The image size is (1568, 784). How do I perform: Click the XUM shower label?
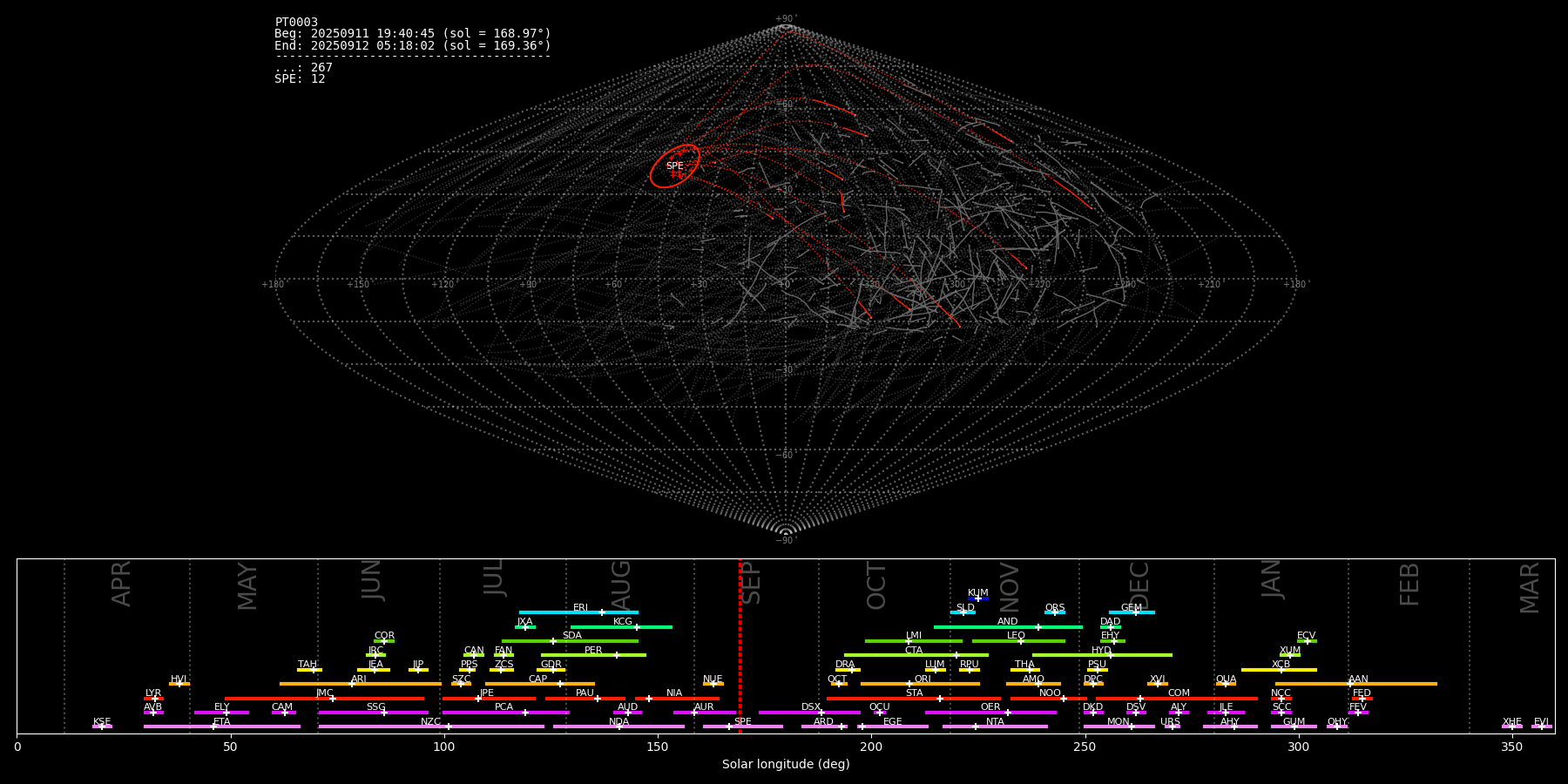tap(1290, 650)
